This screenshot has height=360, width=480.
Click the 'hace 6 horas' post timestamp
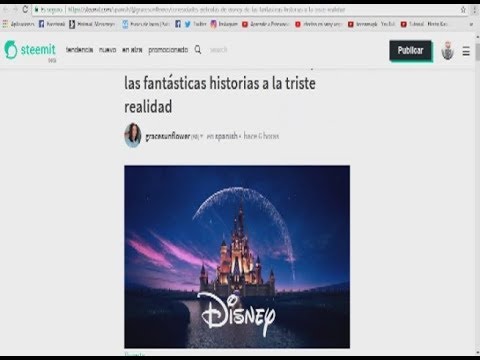pos(261,136)
